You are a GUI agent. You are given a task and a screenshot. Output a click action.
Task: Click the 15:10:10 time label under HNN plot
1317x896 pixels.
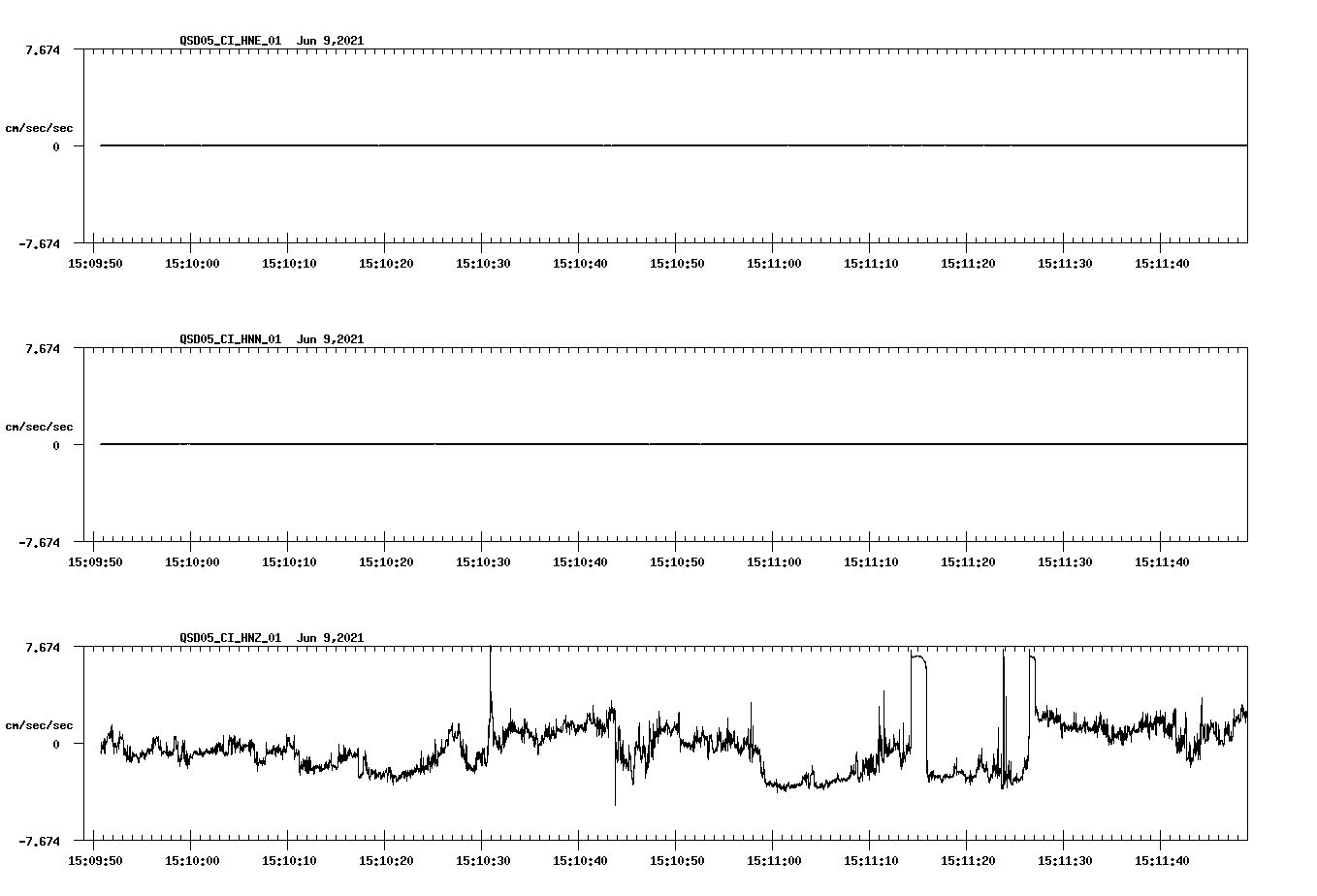click(x=289, y=561)
